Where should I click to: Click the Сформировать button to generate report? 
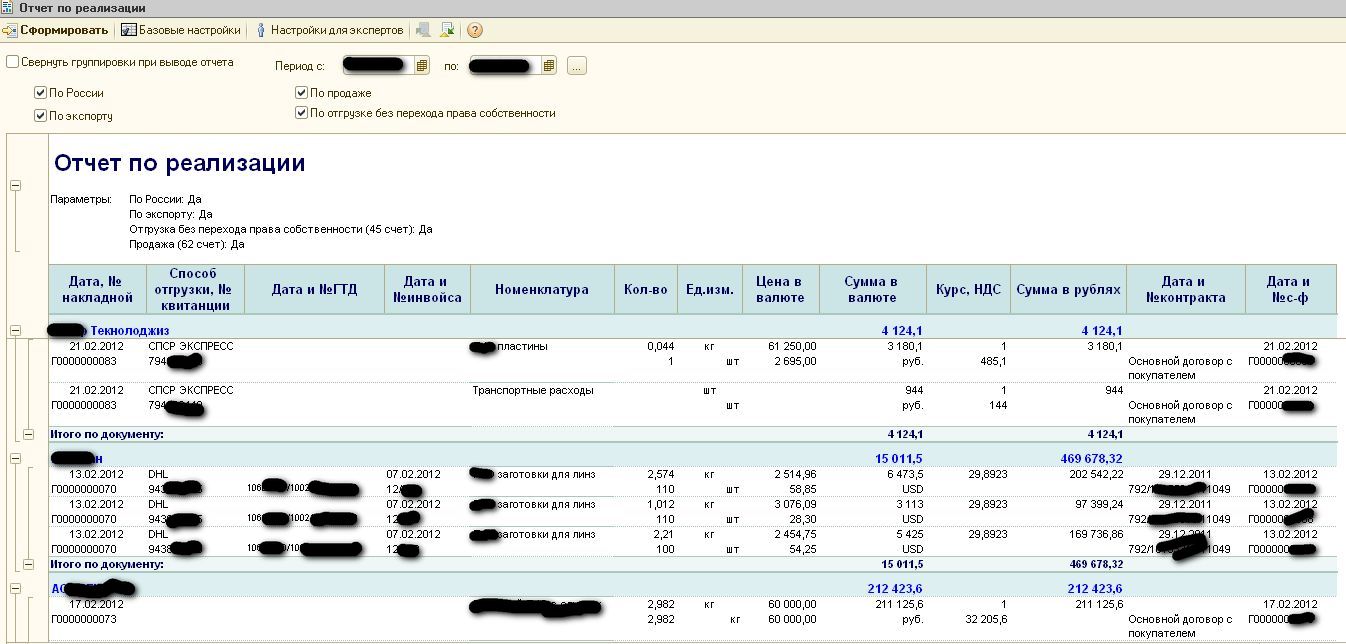[56, 30]
